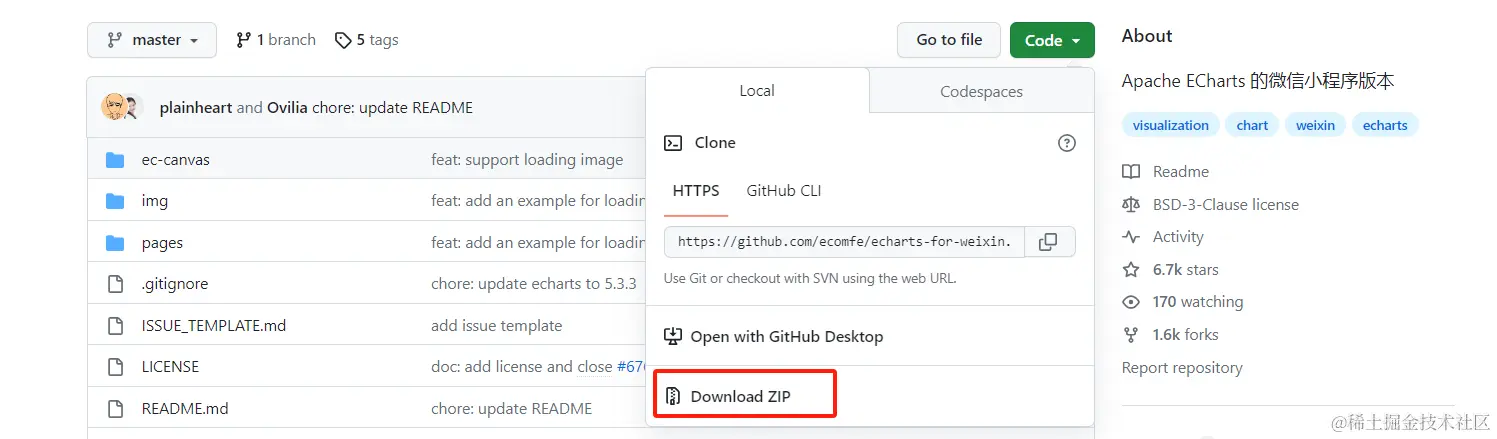Toggle the green Code dropdown button
The width and height of the screenshot is (1497, 439).
pos(1052,40)
